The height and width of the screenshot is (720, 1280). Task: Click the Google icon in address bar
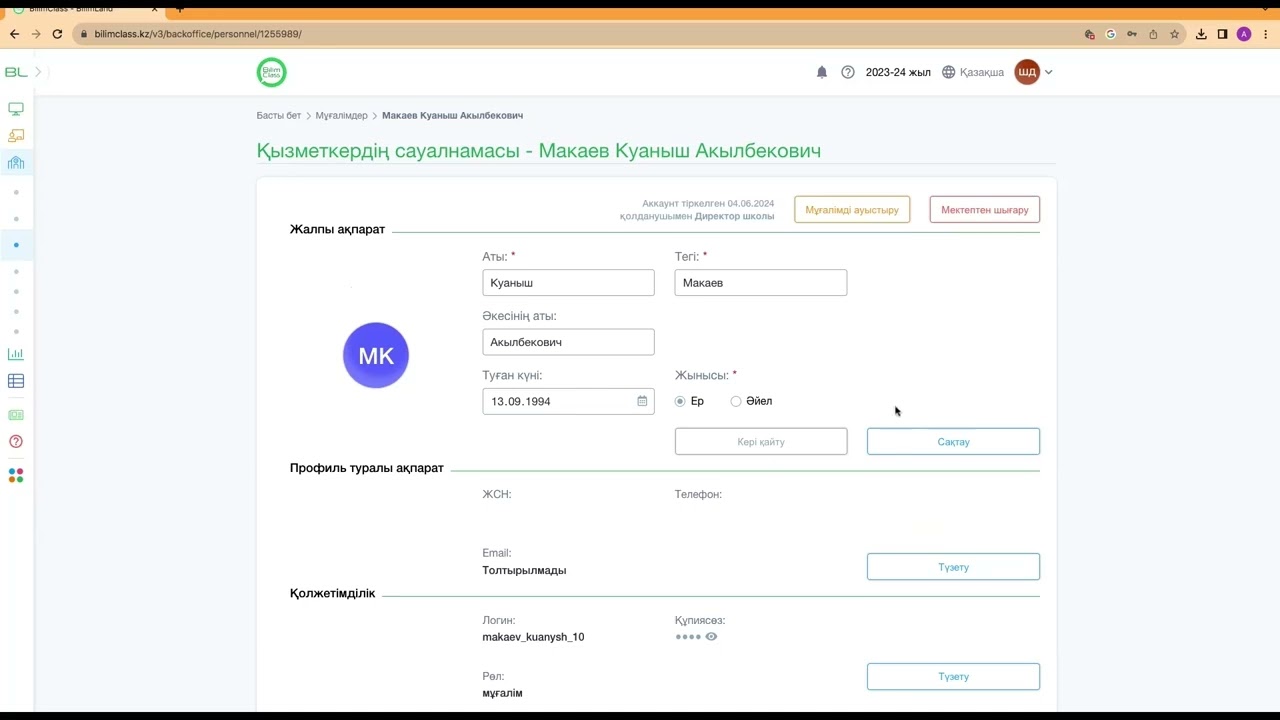point(1110,34)
